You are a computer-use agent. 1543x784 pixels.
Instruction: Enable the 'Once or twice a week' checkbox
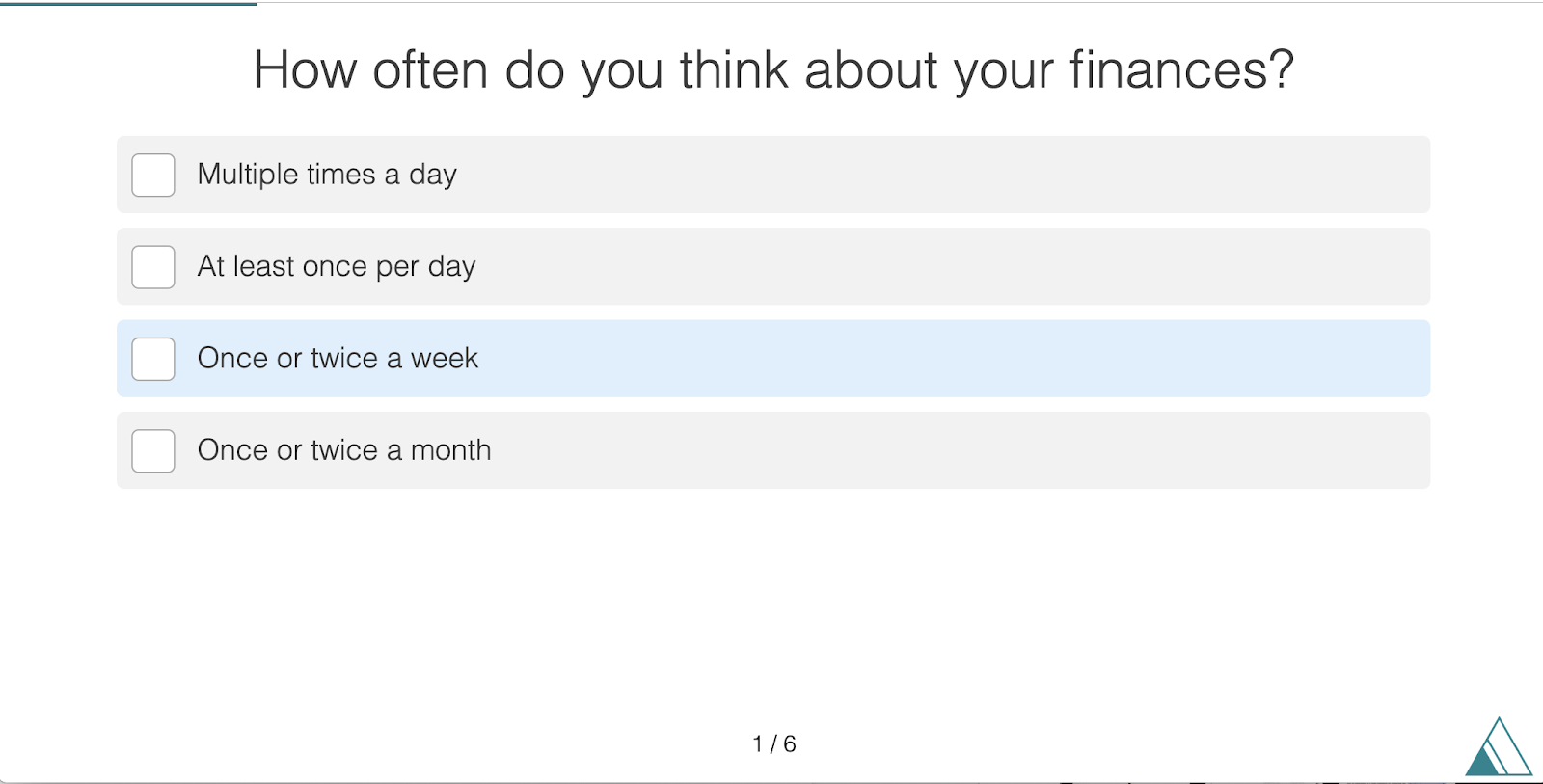153,359
